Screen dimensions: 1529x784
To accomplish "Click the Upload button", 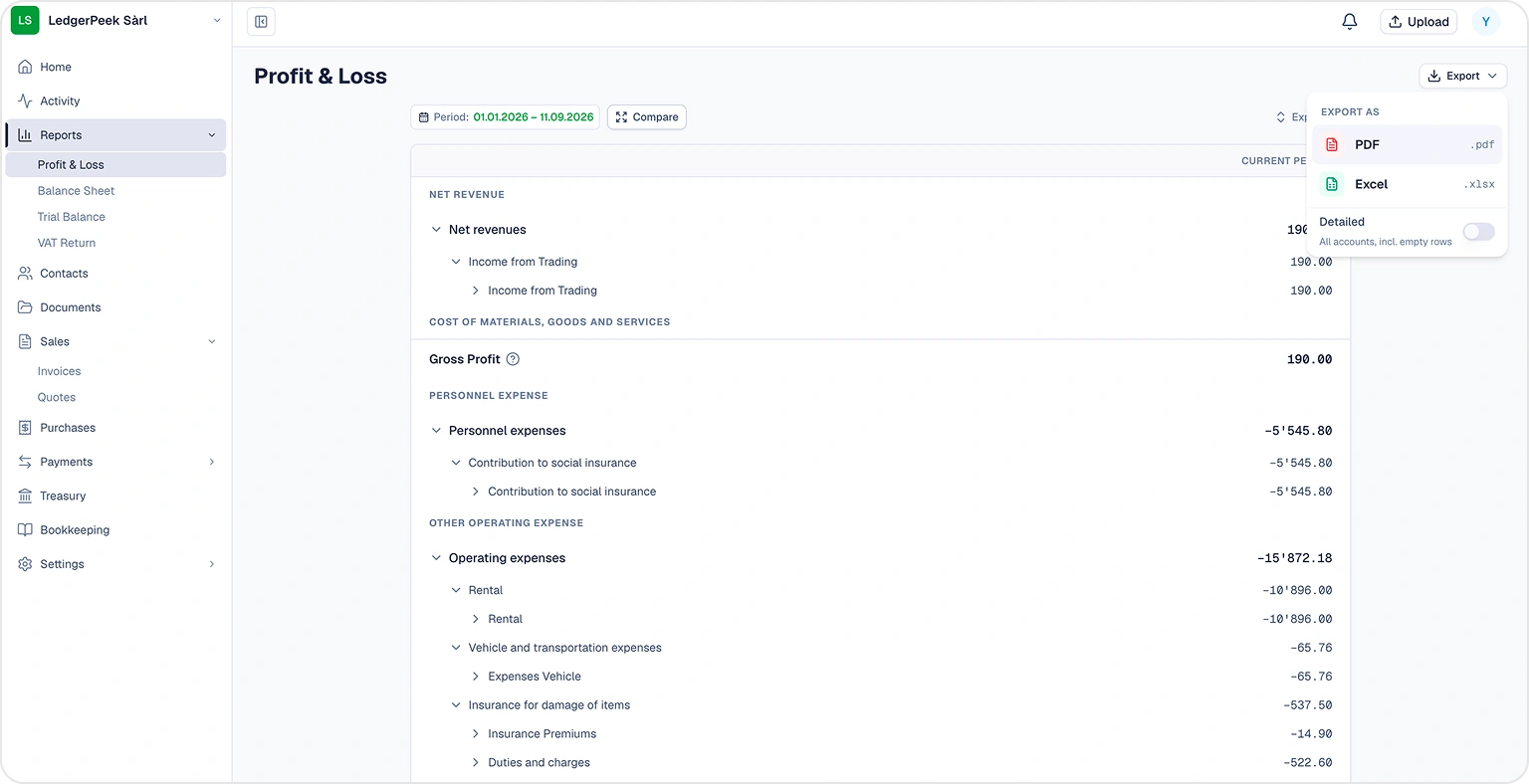I will click(x=1419, y=22).
